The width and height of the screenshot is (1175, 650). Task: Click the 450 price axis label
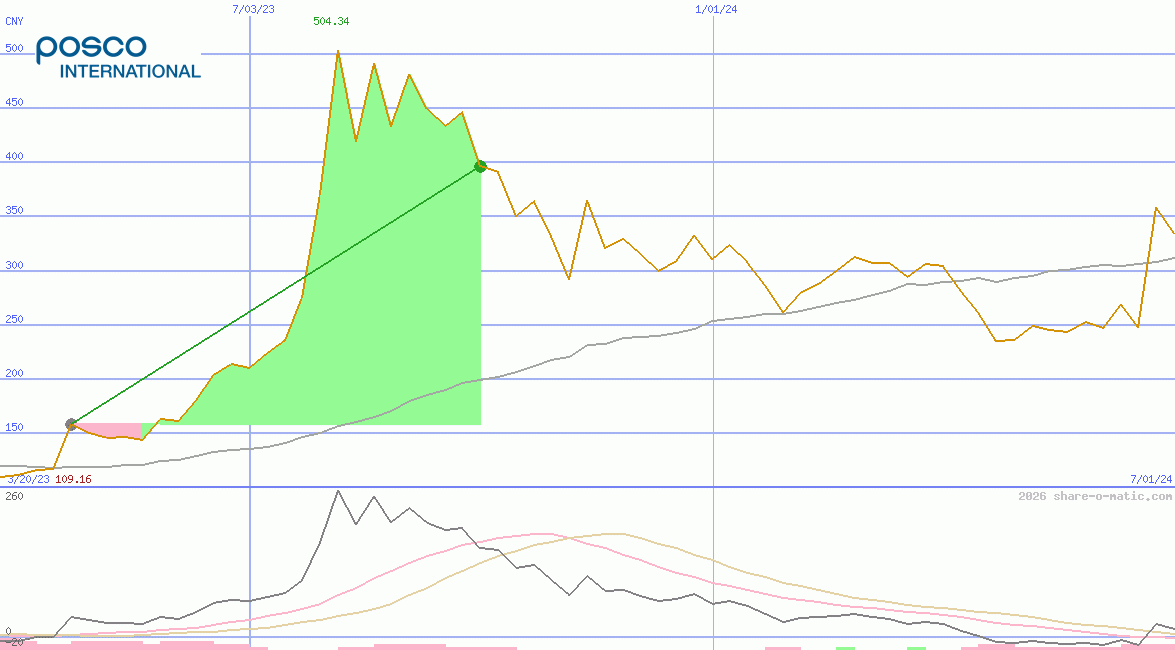[x=14, y=102]
